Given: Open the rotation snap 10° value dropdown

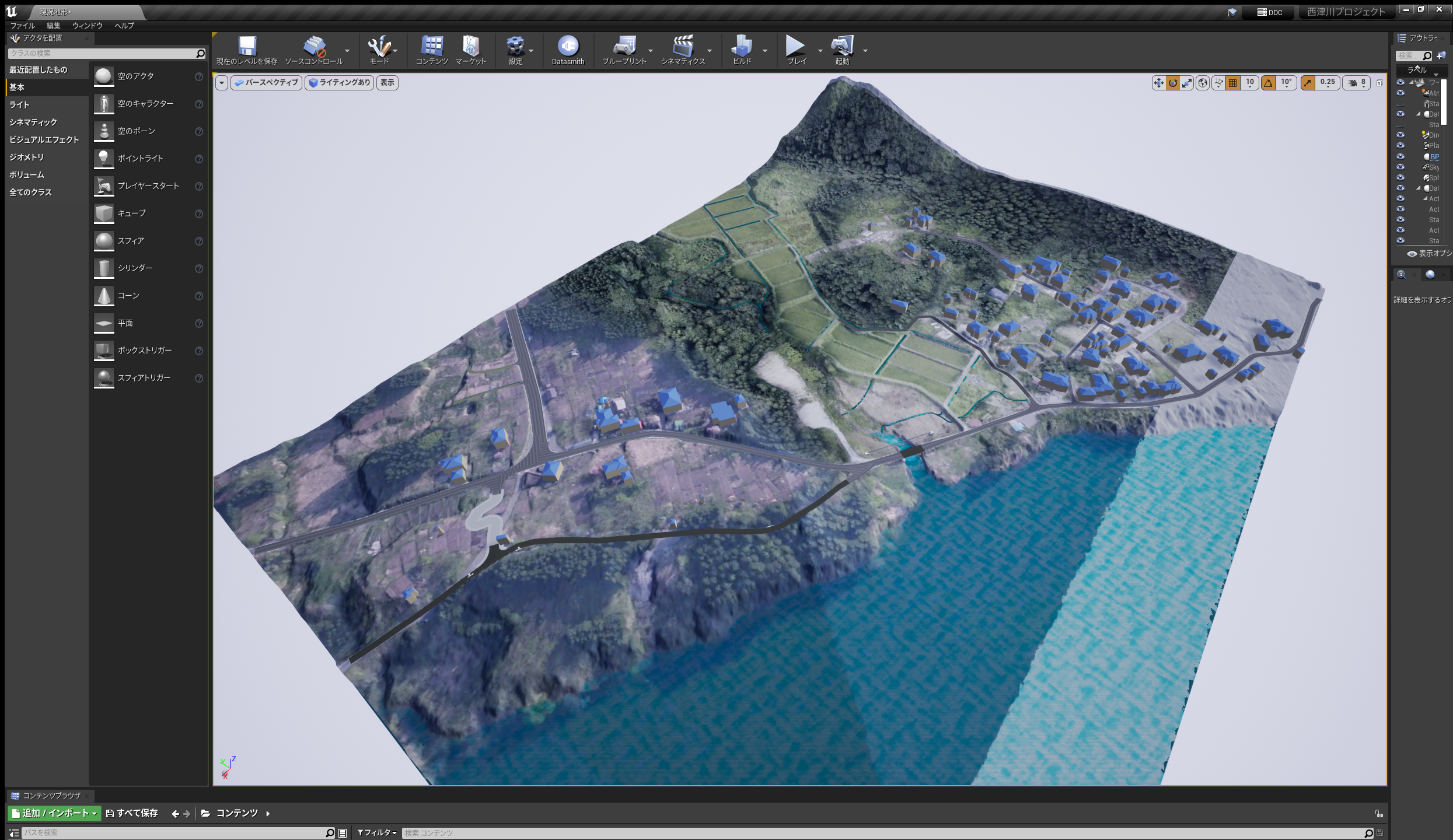Looking at the screenshot, I should pyautogui.click(x=1286, y=83).
